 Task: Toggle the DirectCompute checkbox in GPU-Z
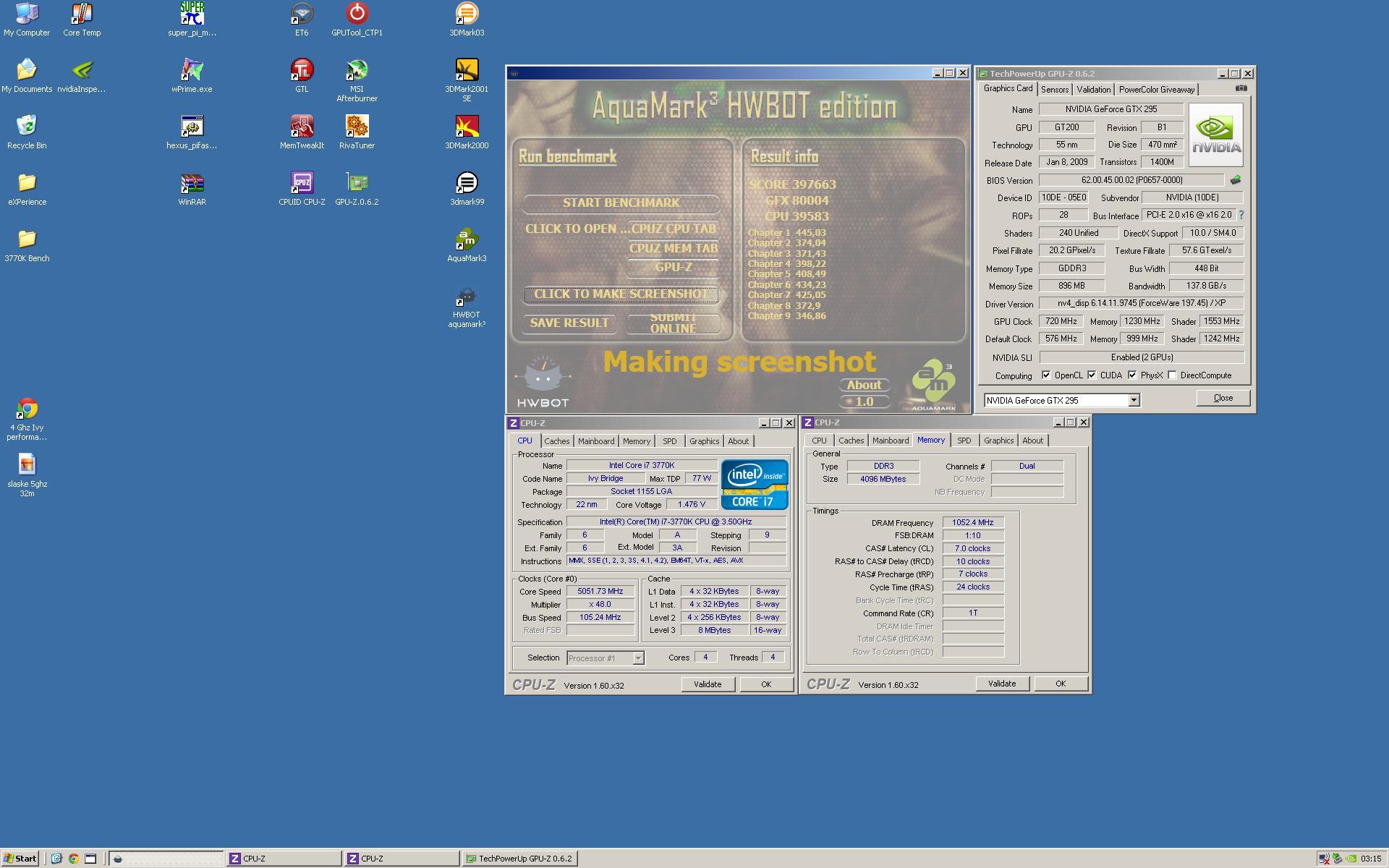pos(1172,375)
